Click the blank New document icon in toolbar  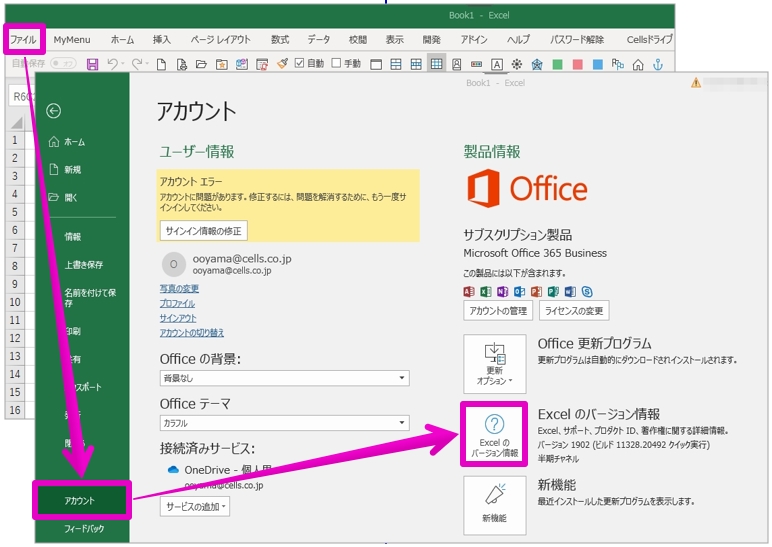click(x=161, y=64)
